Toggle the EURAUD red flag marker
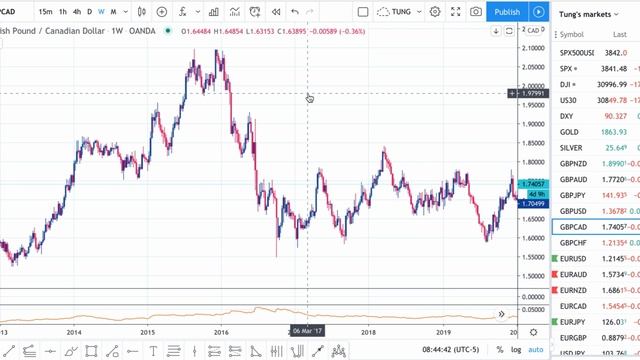This screenshot has height=360, width=640. 555,274
